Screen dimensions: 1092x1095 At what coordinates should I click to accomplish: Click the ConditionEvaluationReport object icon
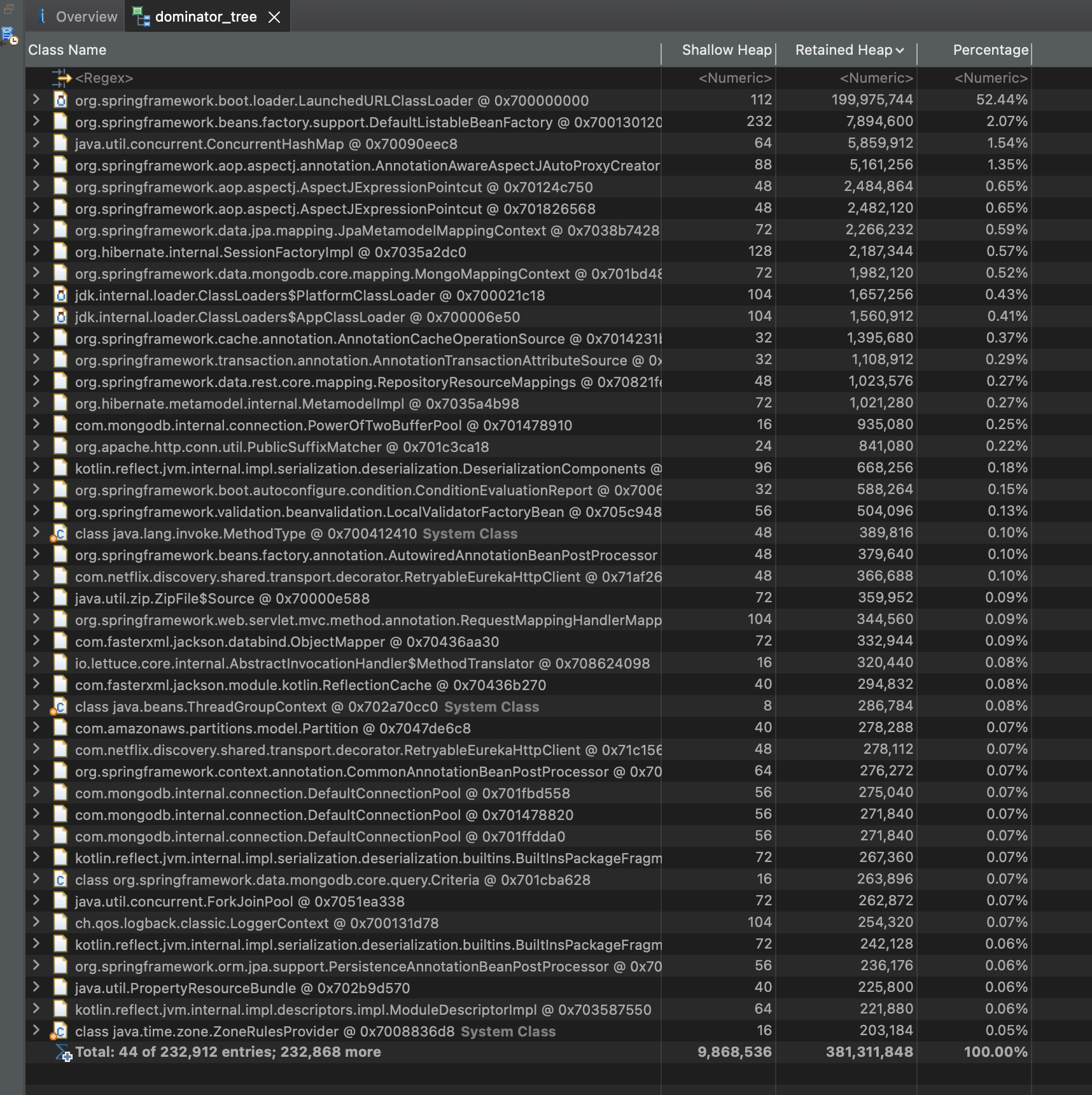(x=60, y=490)
